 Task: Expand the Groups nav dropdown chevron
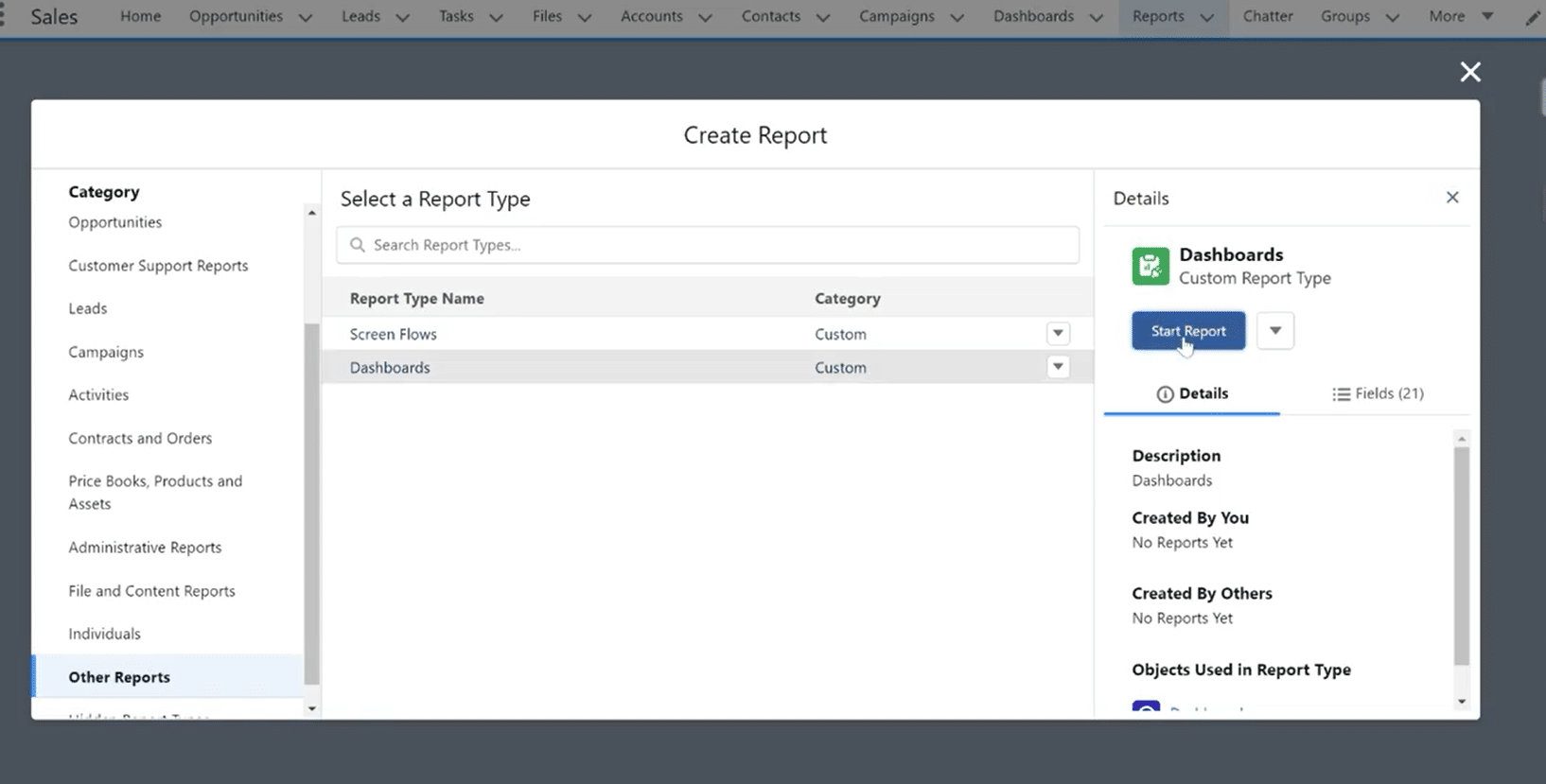(1392, 17)
